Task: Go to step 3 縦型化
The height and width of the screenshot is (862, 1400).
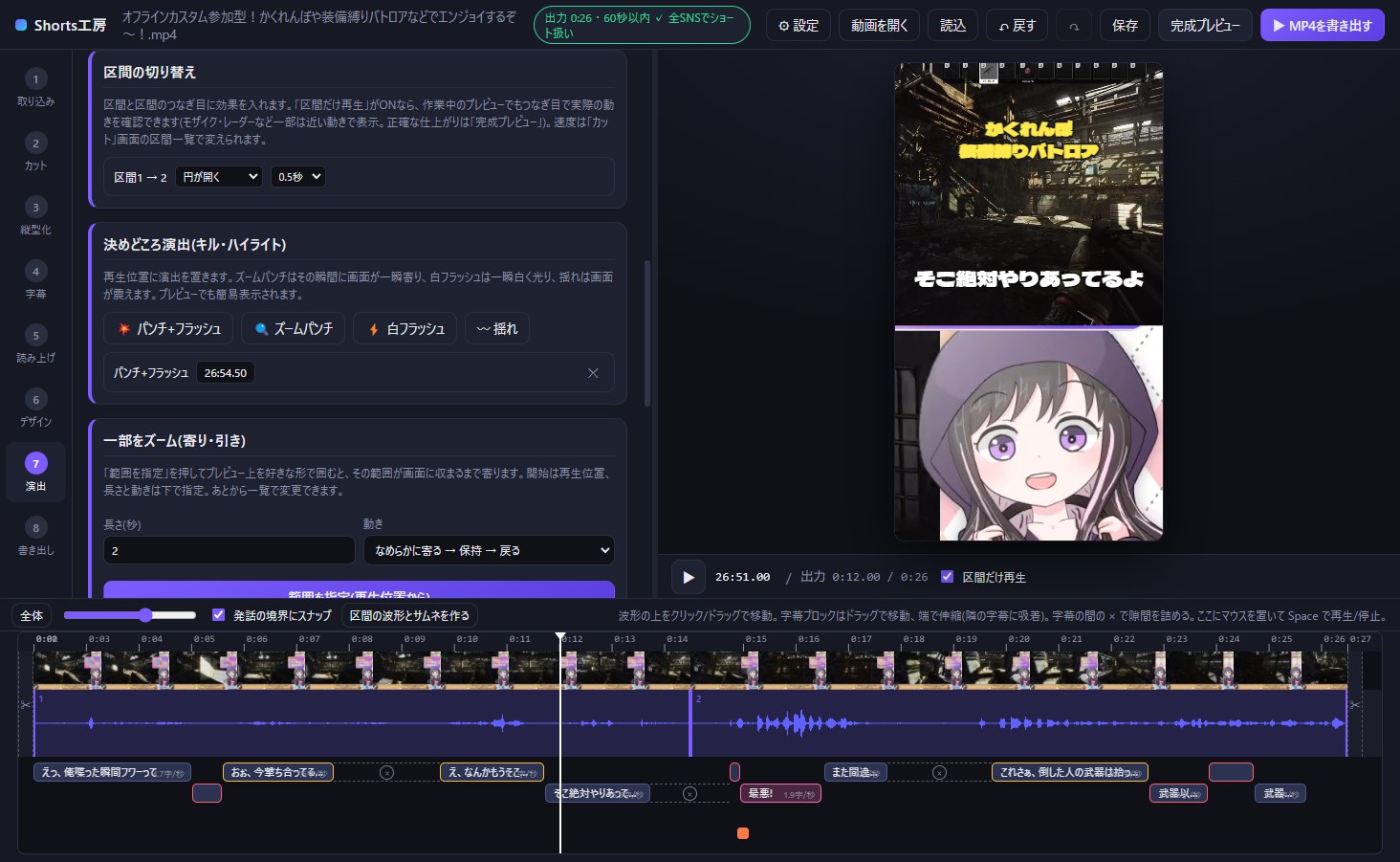Action: point(35,216)
